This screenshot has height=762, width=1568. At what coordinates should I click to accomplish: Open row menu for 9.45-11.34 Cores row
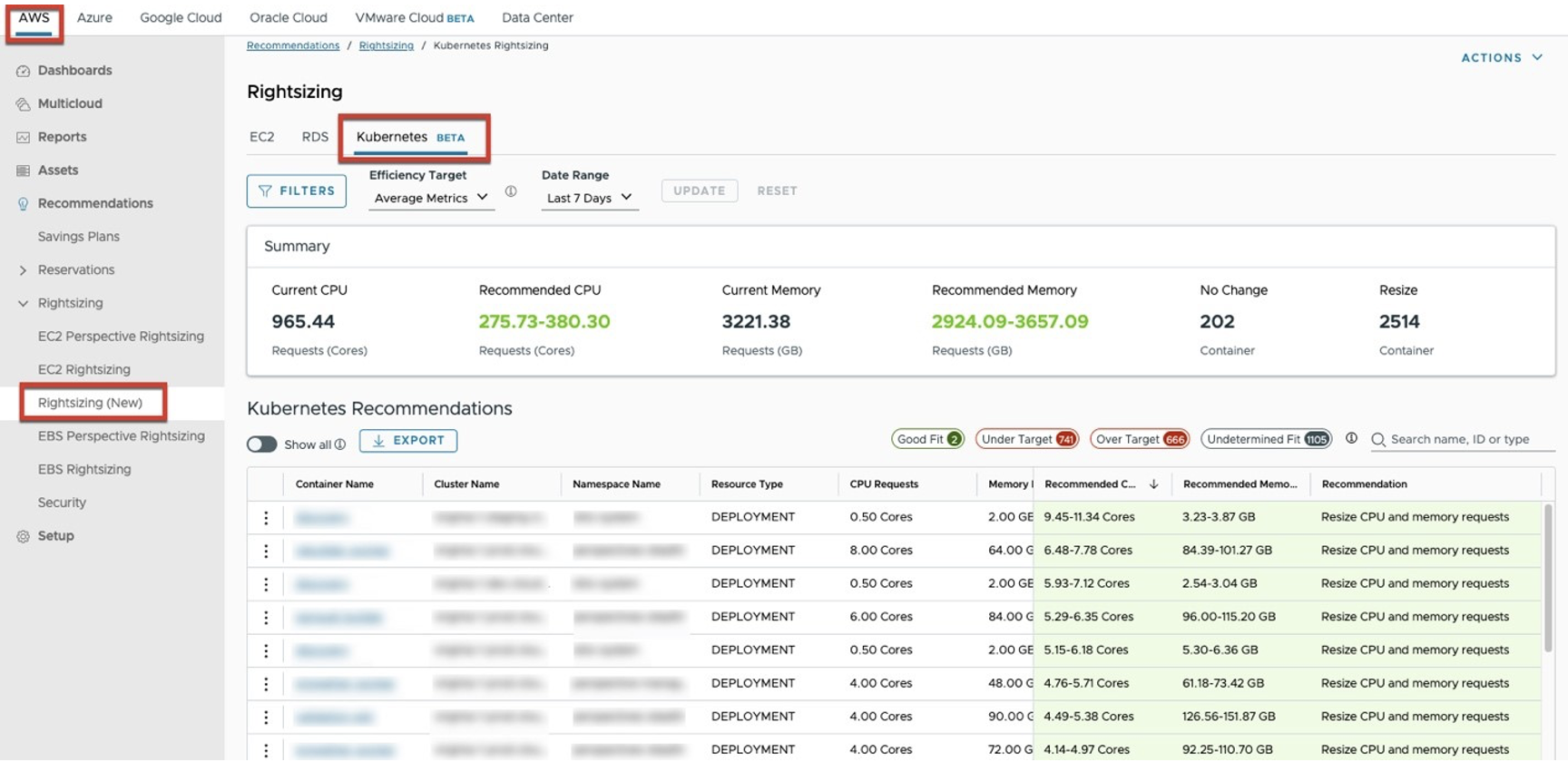click(266, 518)
